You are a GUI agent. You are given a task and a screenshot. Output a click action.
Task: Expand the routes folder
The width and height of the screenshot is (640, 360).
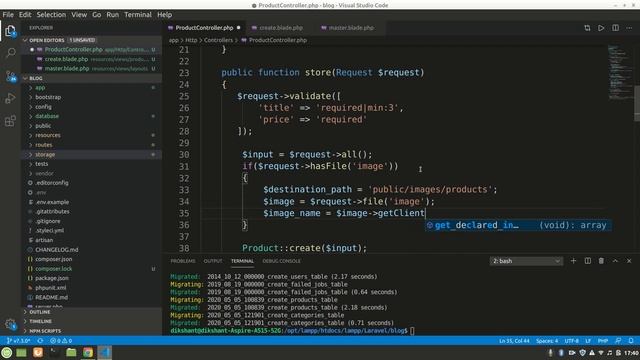tap(92, 145)
